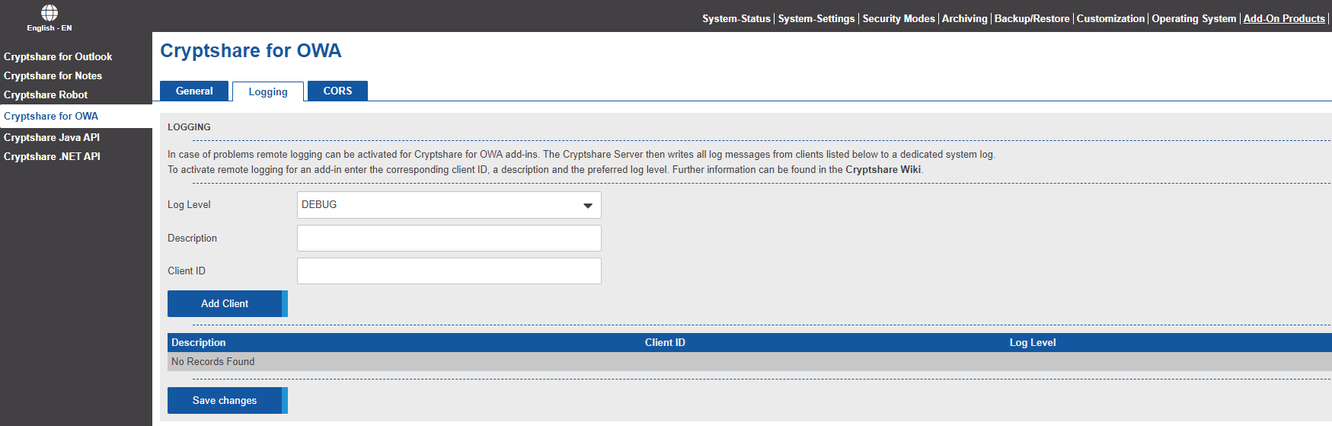Click the Save changes button
Screen dimensions: 1332x426
(226, 401)
